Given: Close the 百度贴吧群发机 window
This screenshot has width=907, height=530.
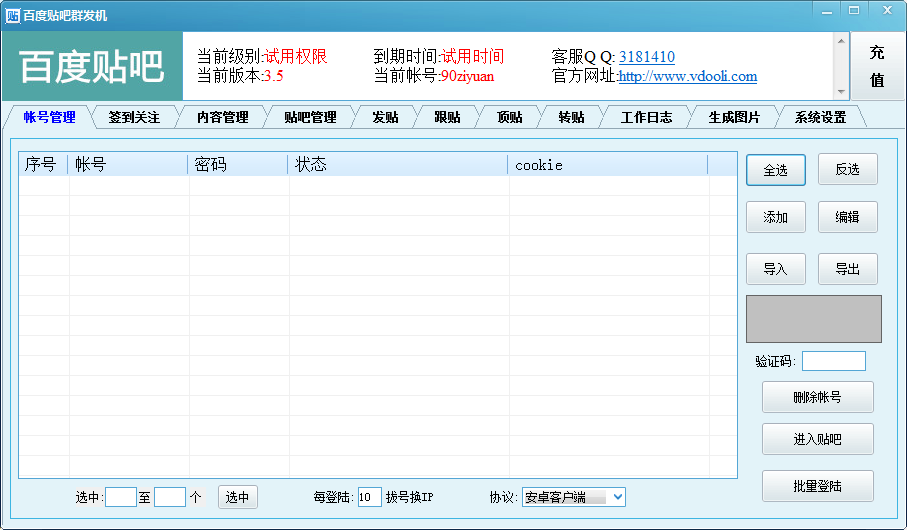Looking at the screenshot, I should (887, 10).
